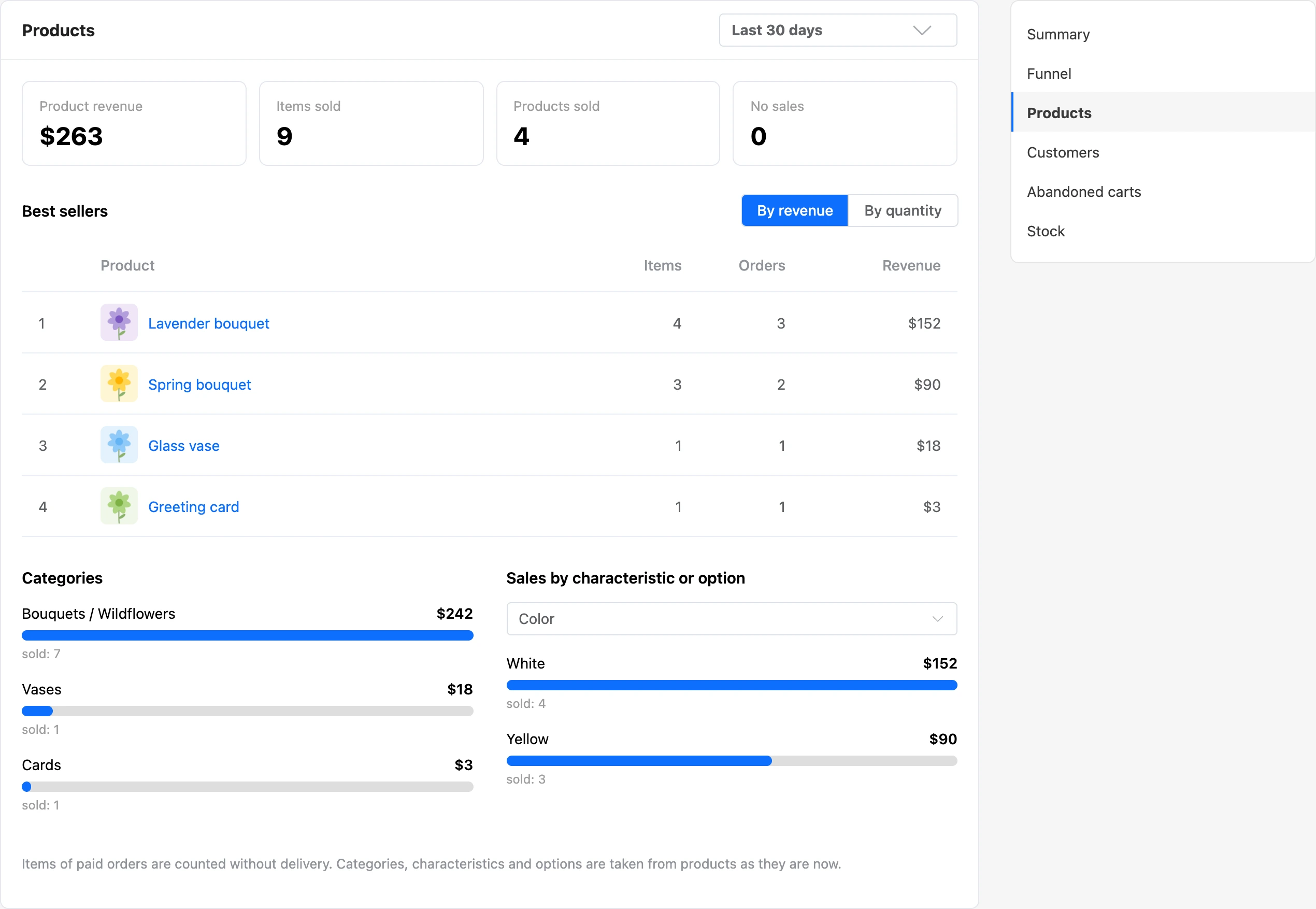The image size is (1316, 909).
Task: Click the White color label
Action: click(525, 663)
